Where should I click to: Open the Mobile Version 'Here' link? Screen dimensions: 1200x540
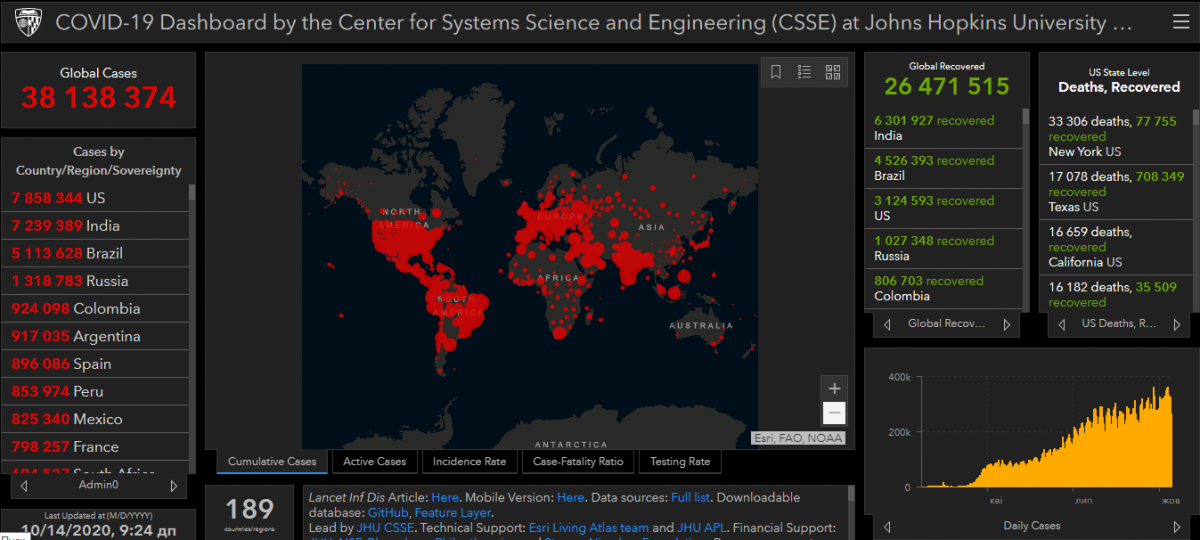[571, 497]
